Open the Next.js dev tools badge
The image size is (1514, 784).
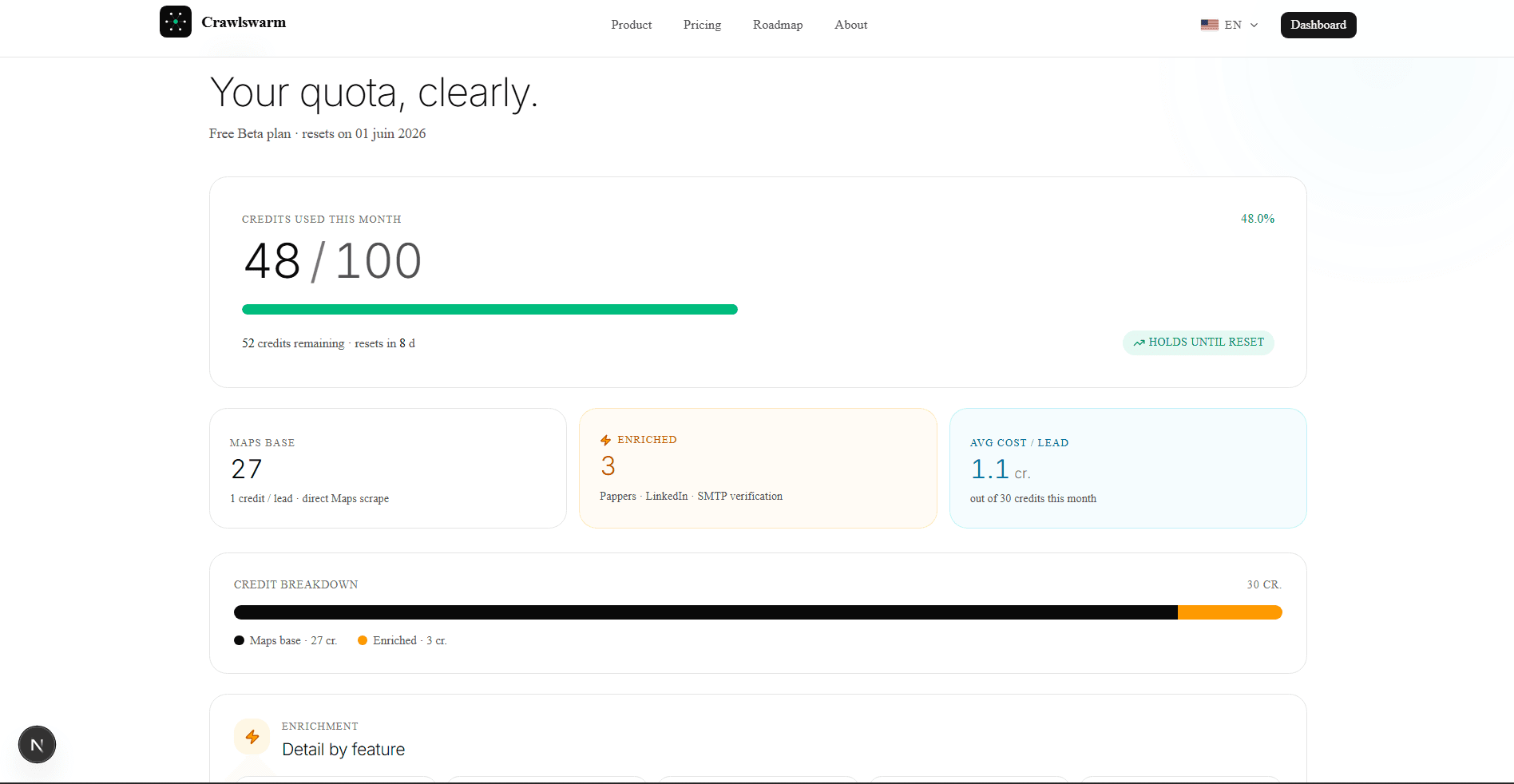(x=37, y=745)
